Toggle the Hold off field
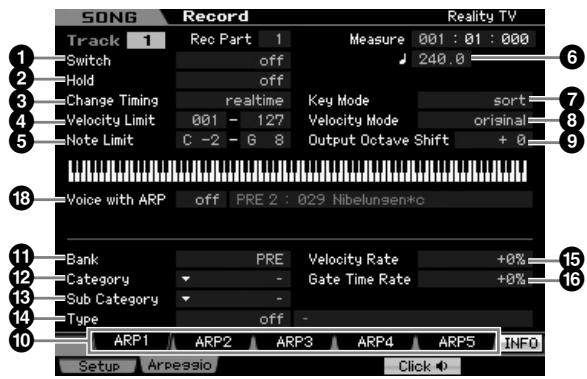 pos(233,81)
